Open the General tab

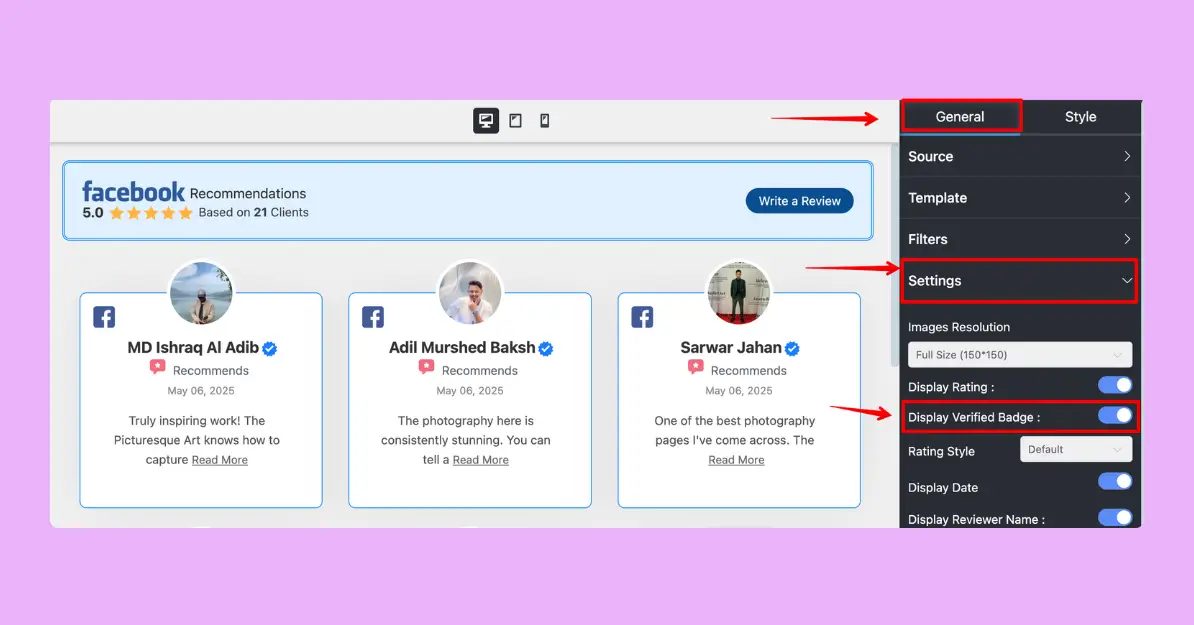coord(960,117)
